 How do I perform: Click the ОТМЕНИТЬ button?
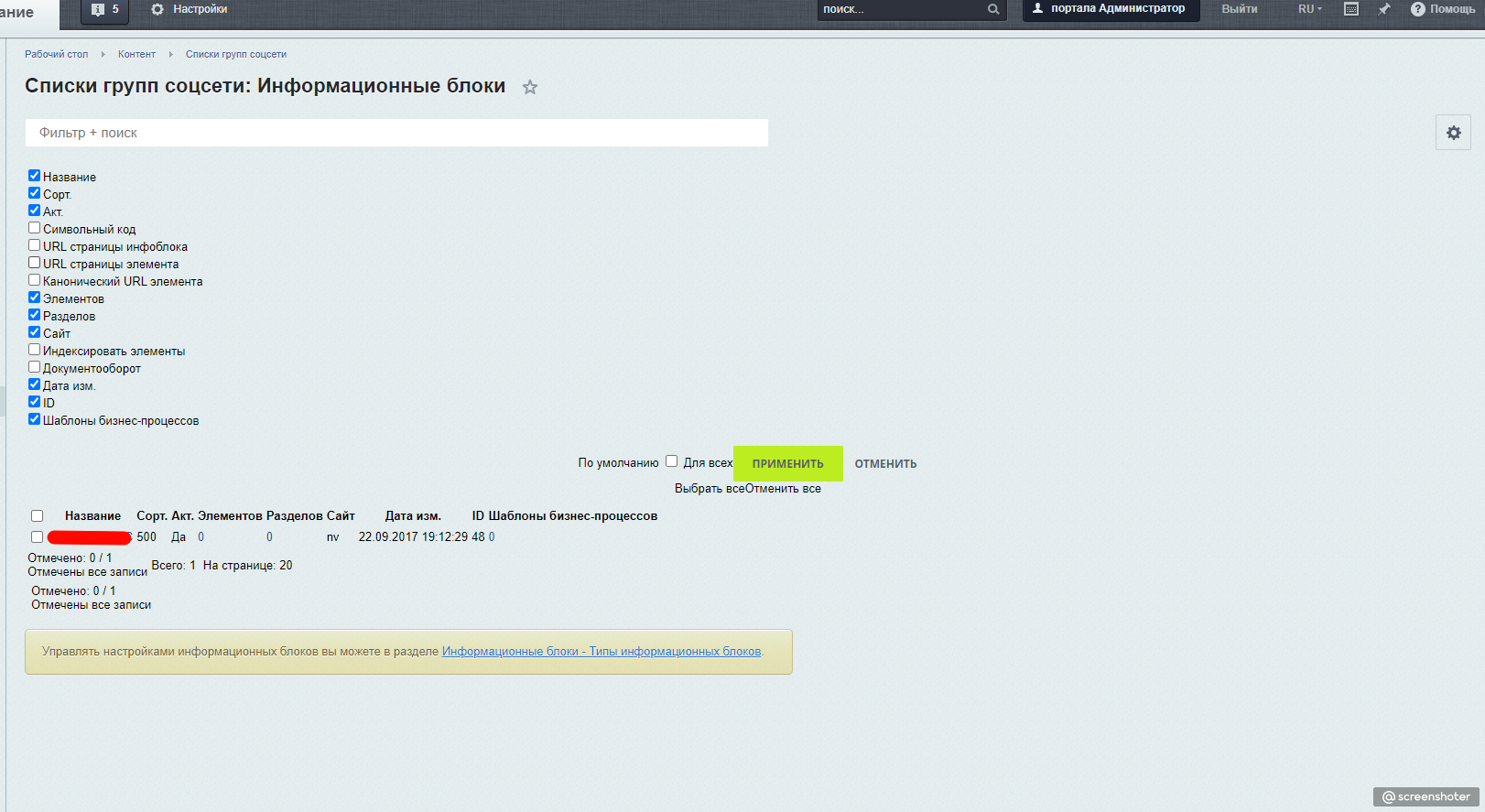(885, 464)
